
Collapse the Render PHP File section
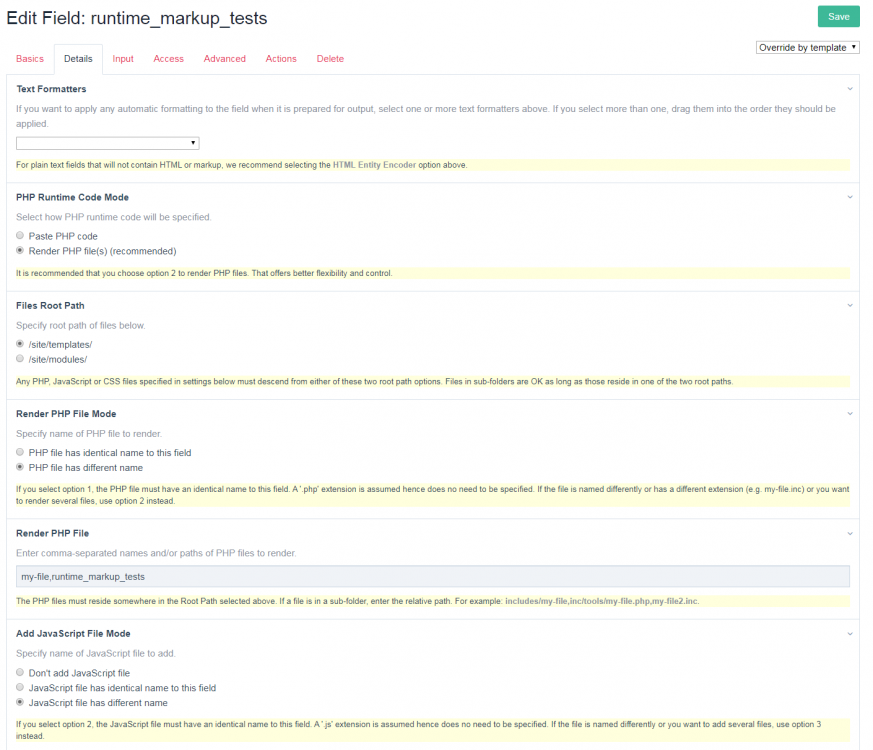coord(849,533)
